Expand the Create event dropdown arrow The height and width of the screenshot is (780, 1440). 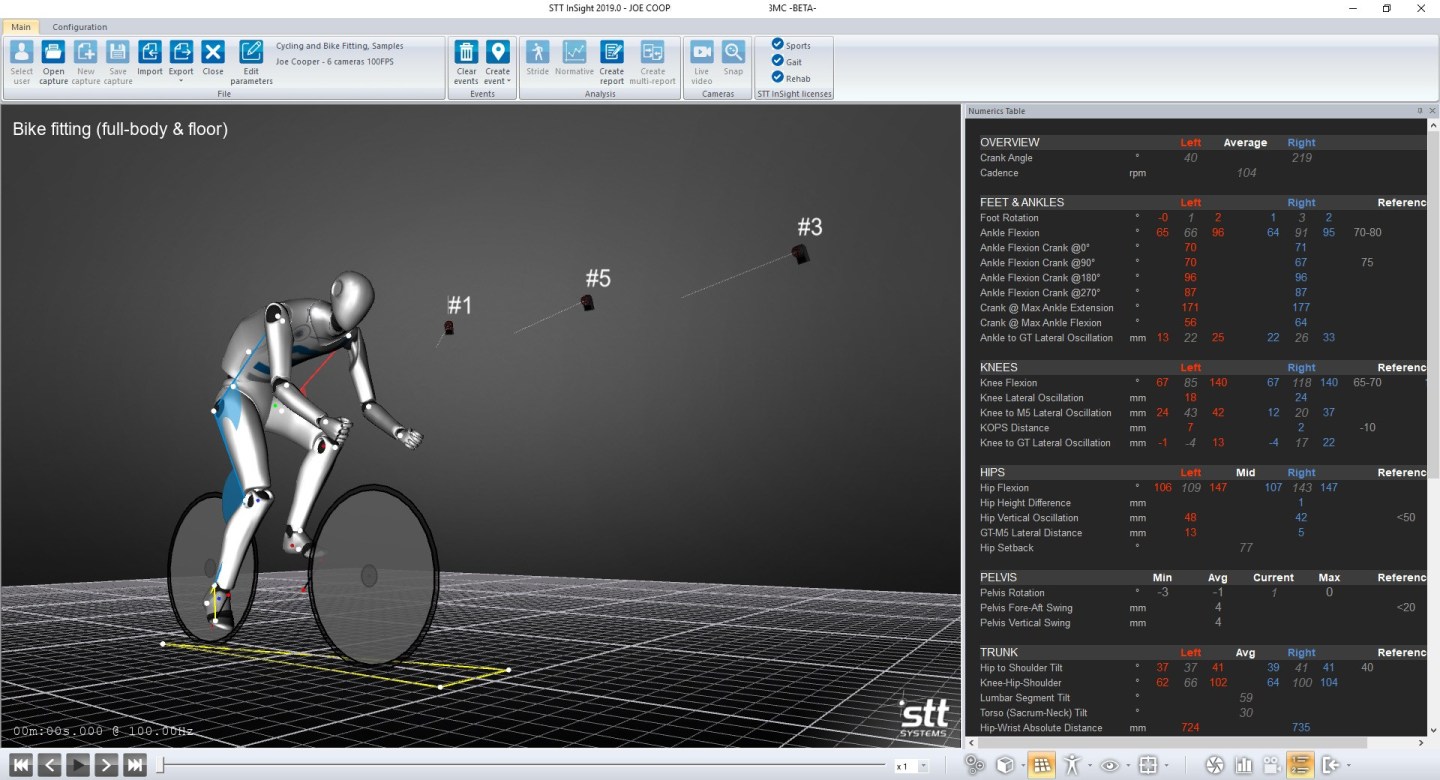tap(509, 81)
